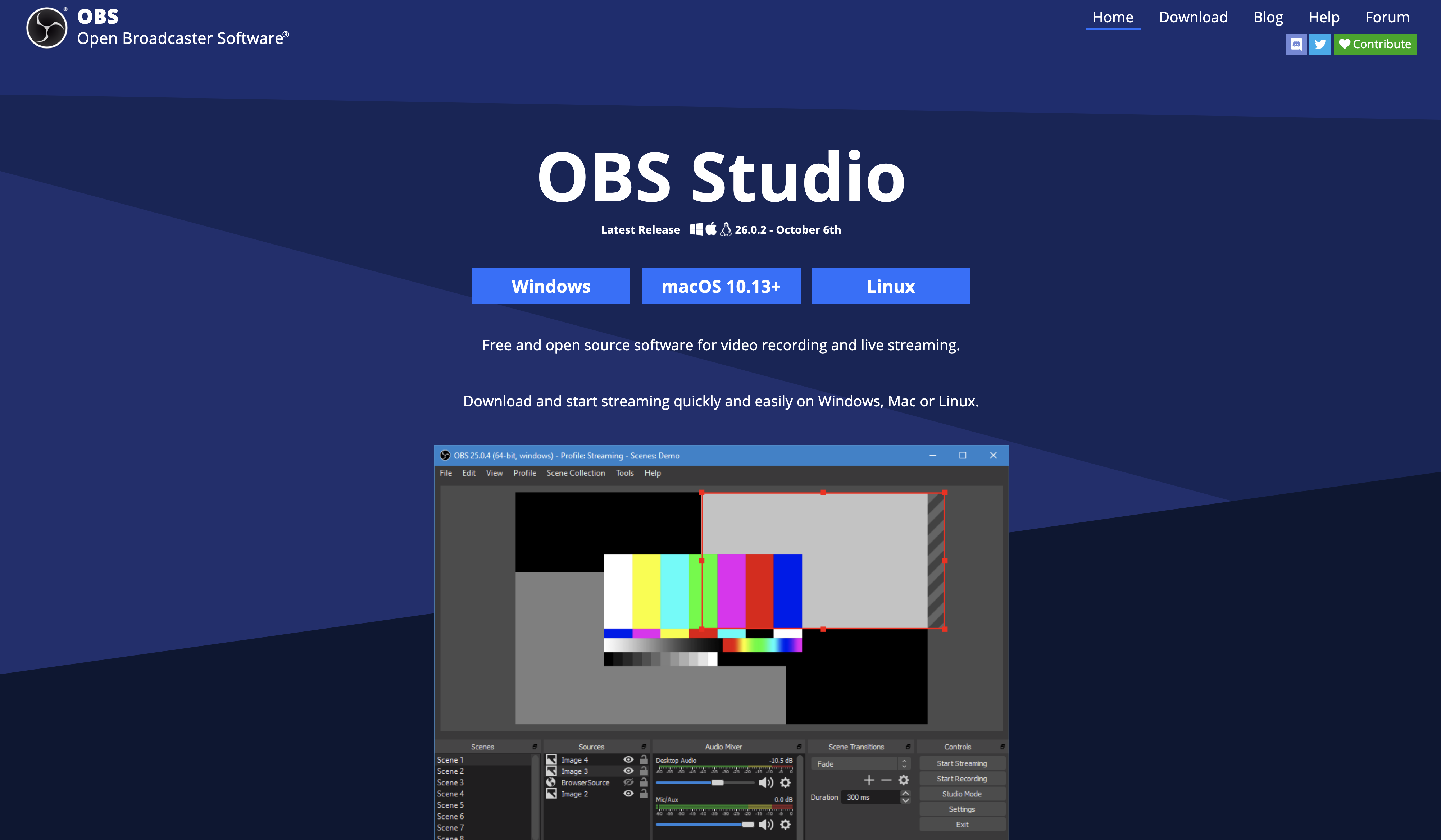Open the Download page in the top navigation
1441x840 pixels.
[1193, 17]
